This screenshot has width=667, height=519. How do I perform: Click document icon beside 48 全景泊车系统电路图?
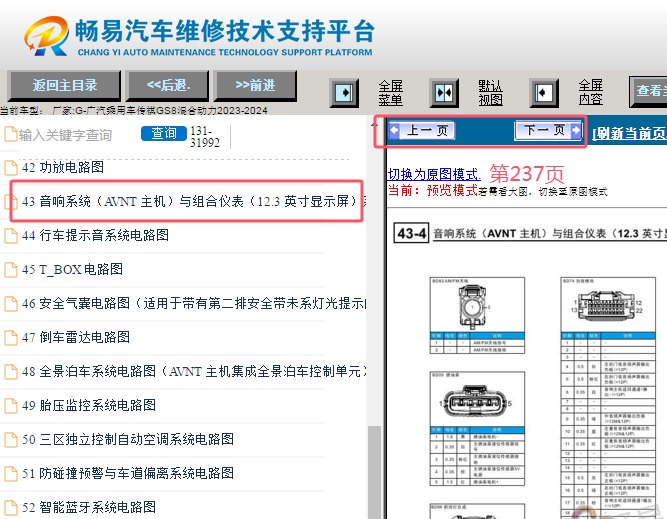pyautogui.click(x=11, y=372)
